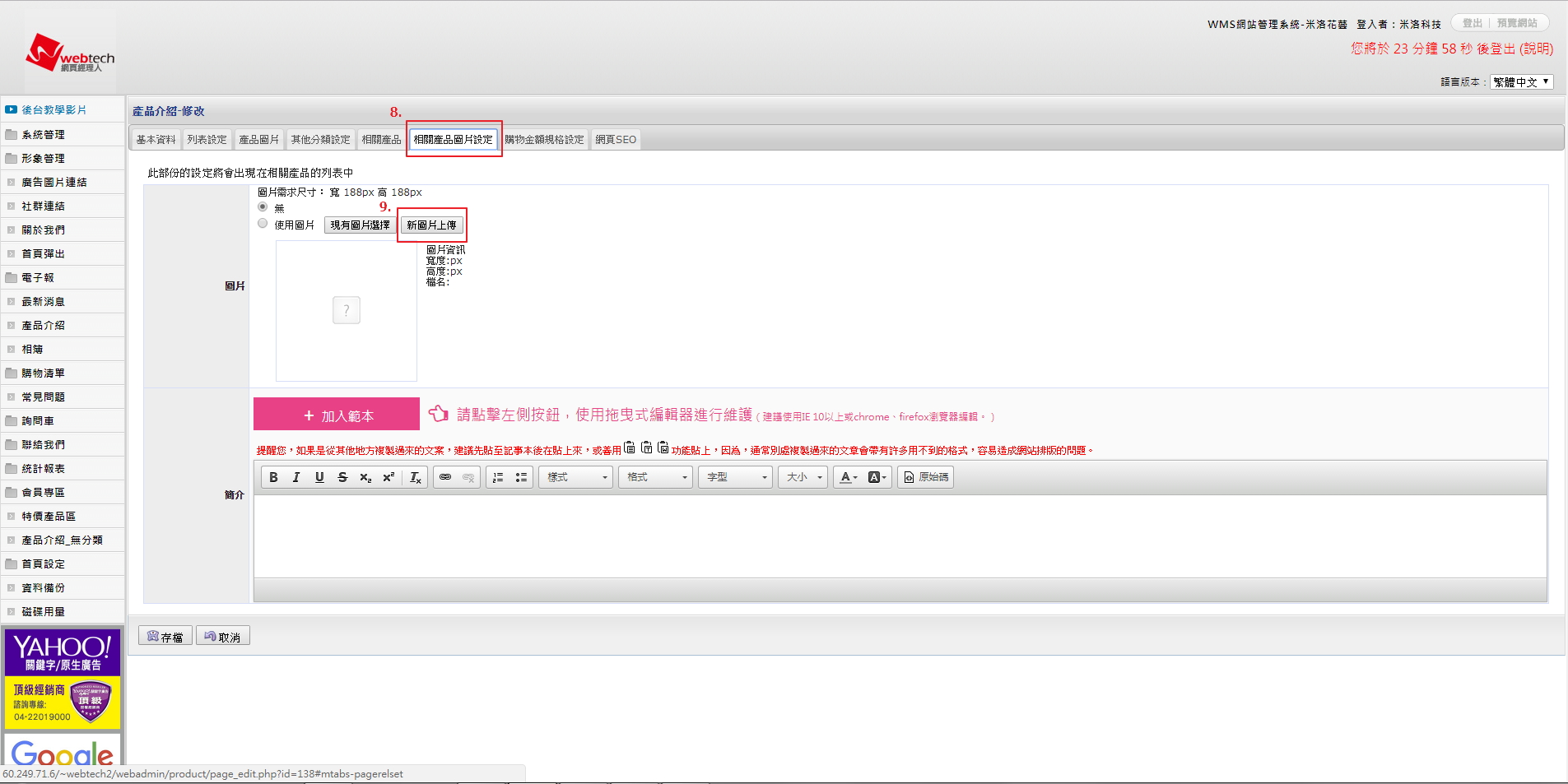The width and height of the screenshot is (1568, 784).
Task: Insert a hyperlink using link icon
Action: (445, 477)
